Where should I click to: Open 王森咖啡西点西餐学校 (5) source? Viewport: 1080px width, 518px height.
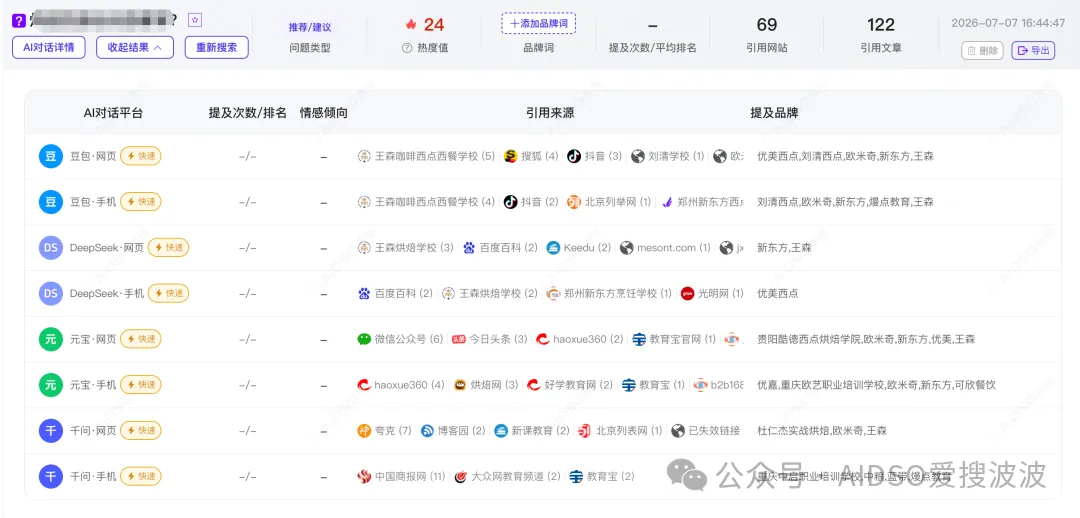[x=426, y=156]
